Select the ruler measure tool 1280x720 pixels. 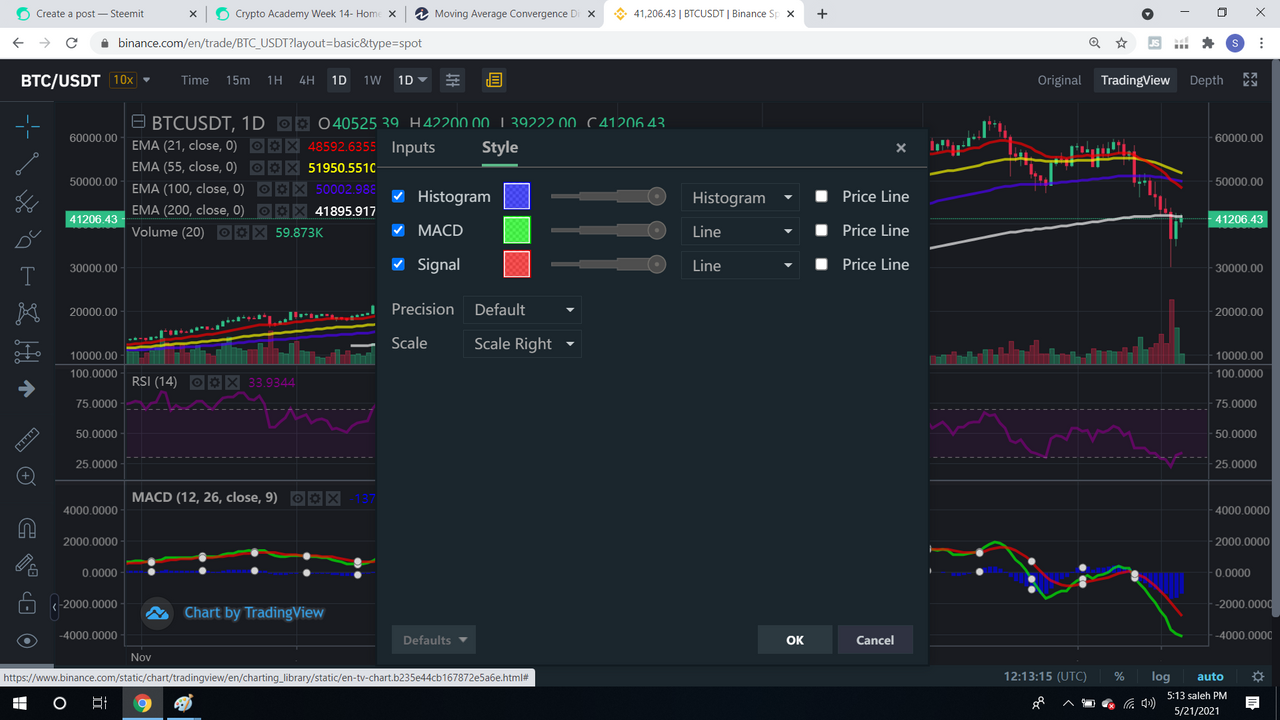pos(27,439)
